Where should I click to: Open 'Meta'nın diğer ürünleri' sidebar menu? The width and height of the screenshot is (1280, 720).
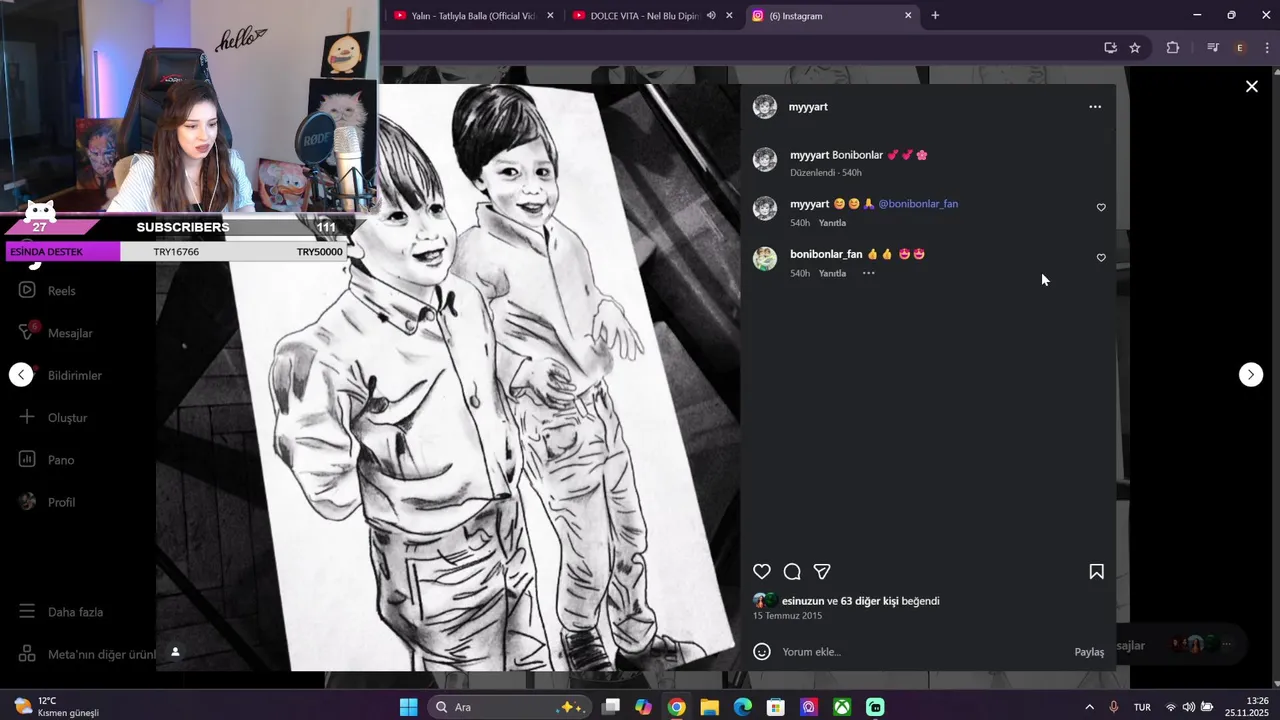pos(86,654)
